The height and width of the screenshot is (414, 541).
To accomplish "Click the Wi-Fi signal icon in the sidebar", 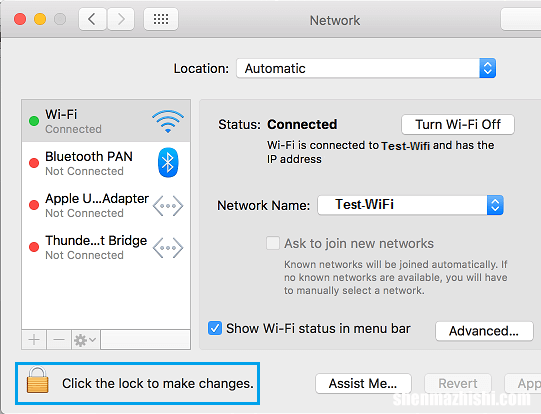I will [x=168, y=121].
